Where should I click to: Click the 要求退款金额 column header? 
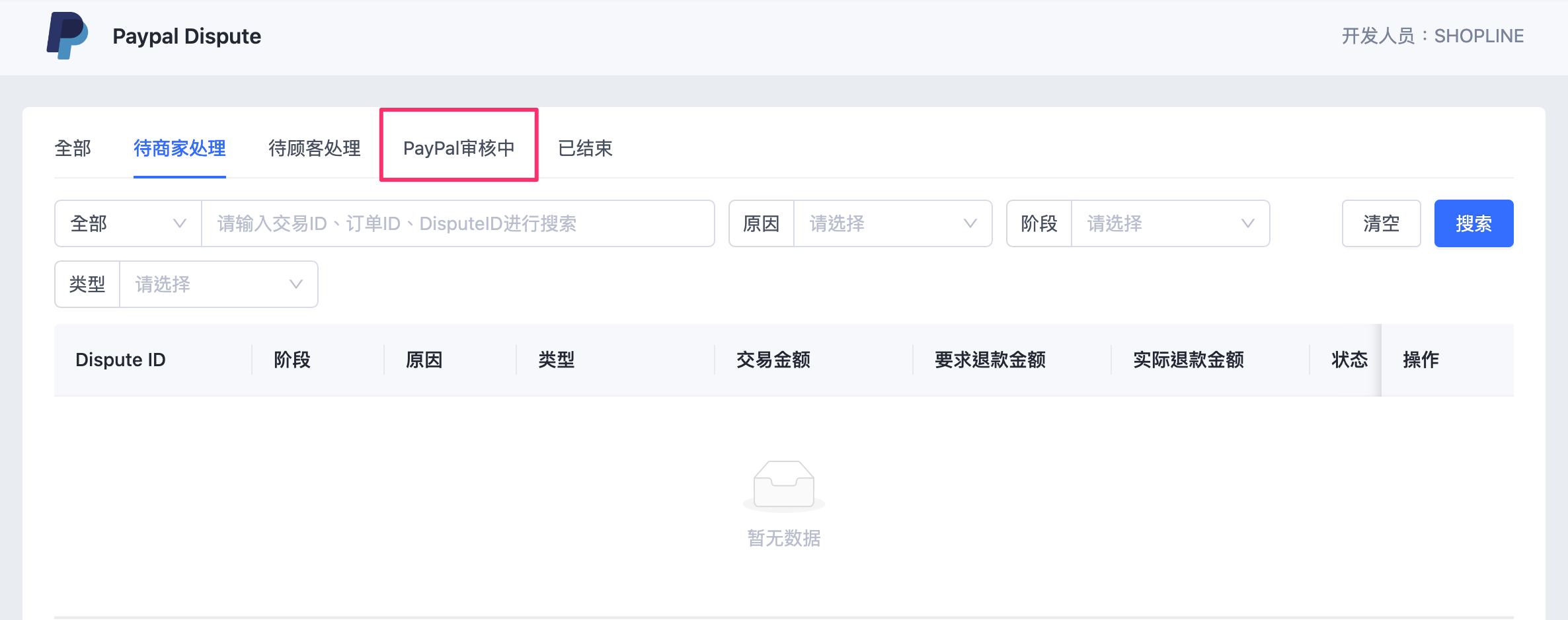(x=990, y=360)
